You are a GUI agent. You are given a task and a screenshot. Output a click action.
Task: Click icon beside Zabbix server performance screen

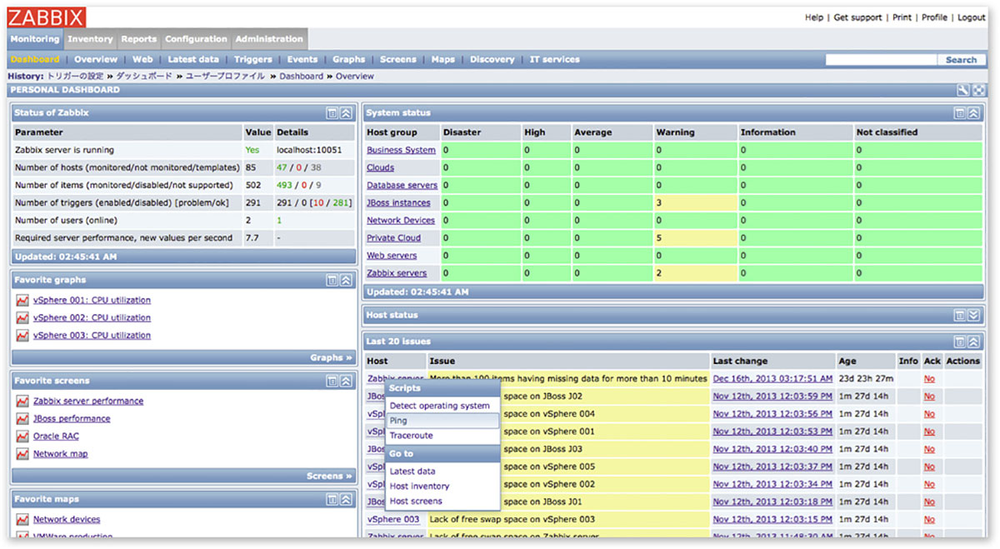click(22, 401)
